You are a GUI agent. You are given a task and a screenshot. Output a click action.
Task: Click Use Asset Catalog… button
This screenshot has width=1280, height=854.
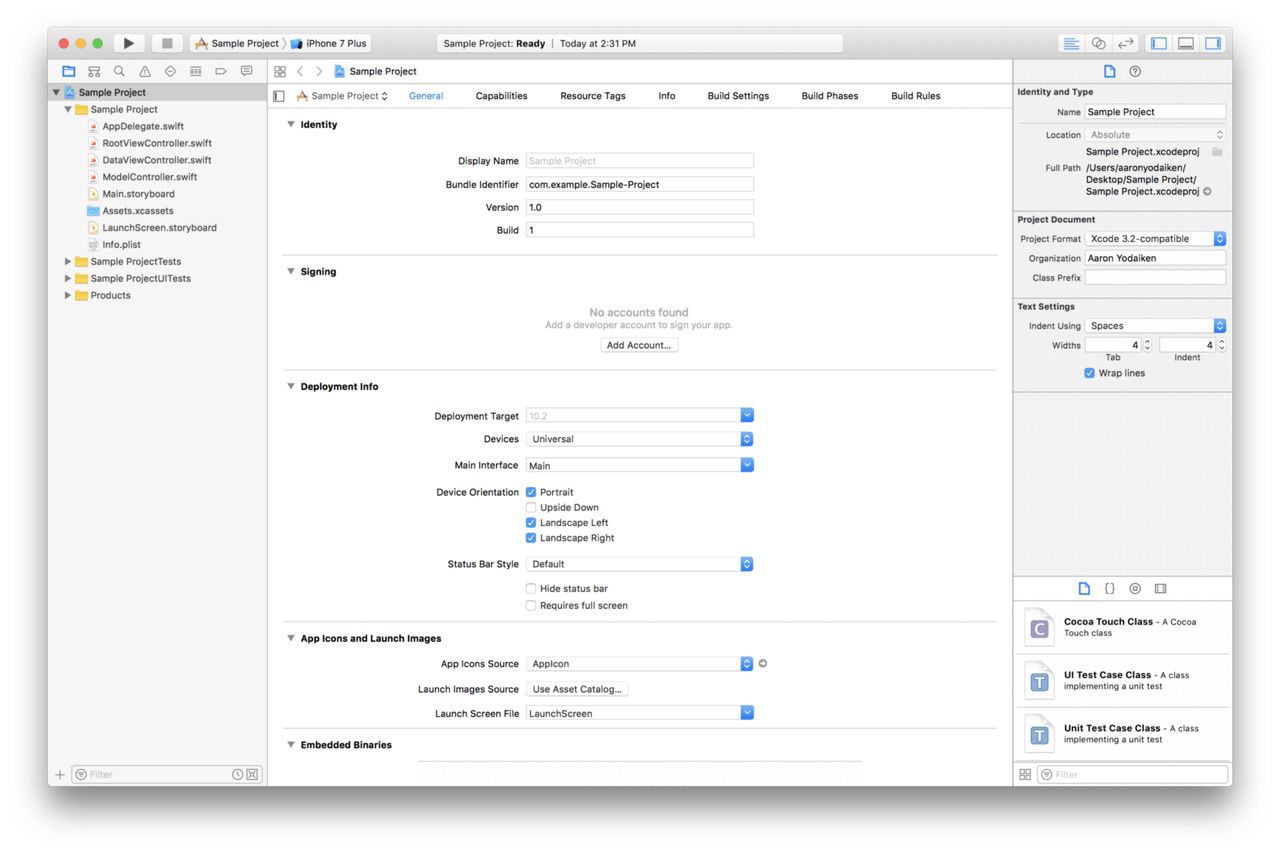(577, 689)
